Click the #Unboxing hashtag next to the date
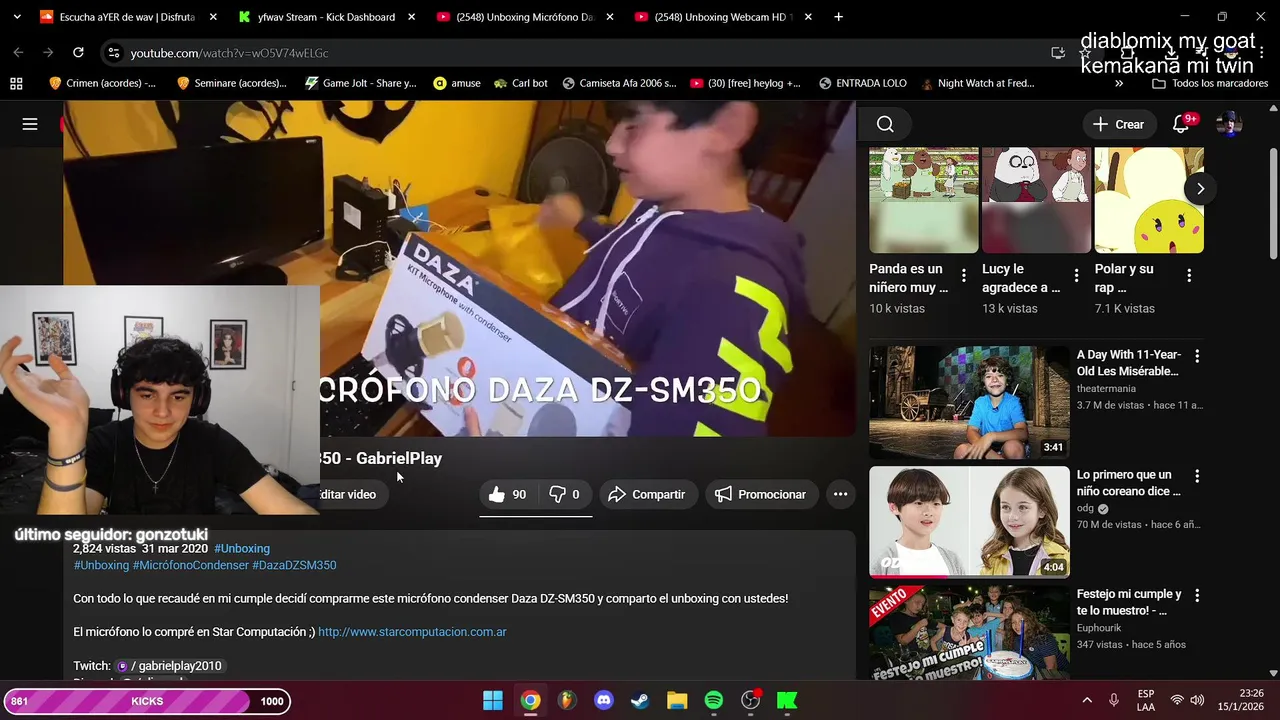The image size is (1280, 720). [x=242, y=548]
